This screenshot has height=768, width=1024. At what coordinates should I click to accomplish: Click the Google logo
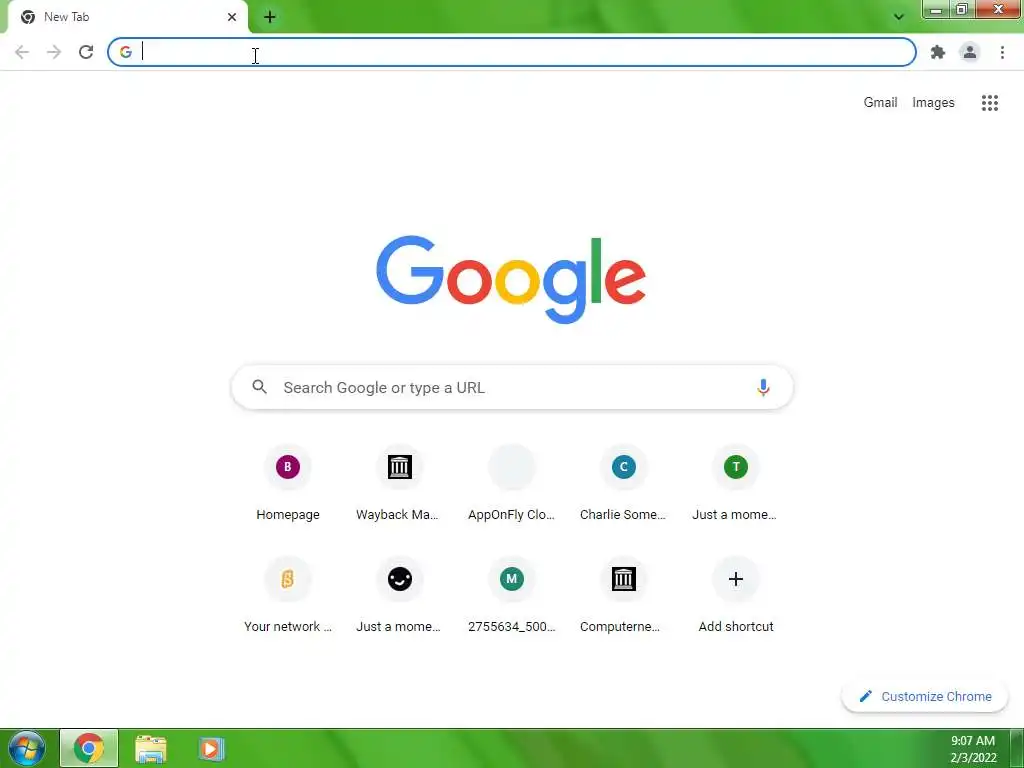(x=511, y=280)
